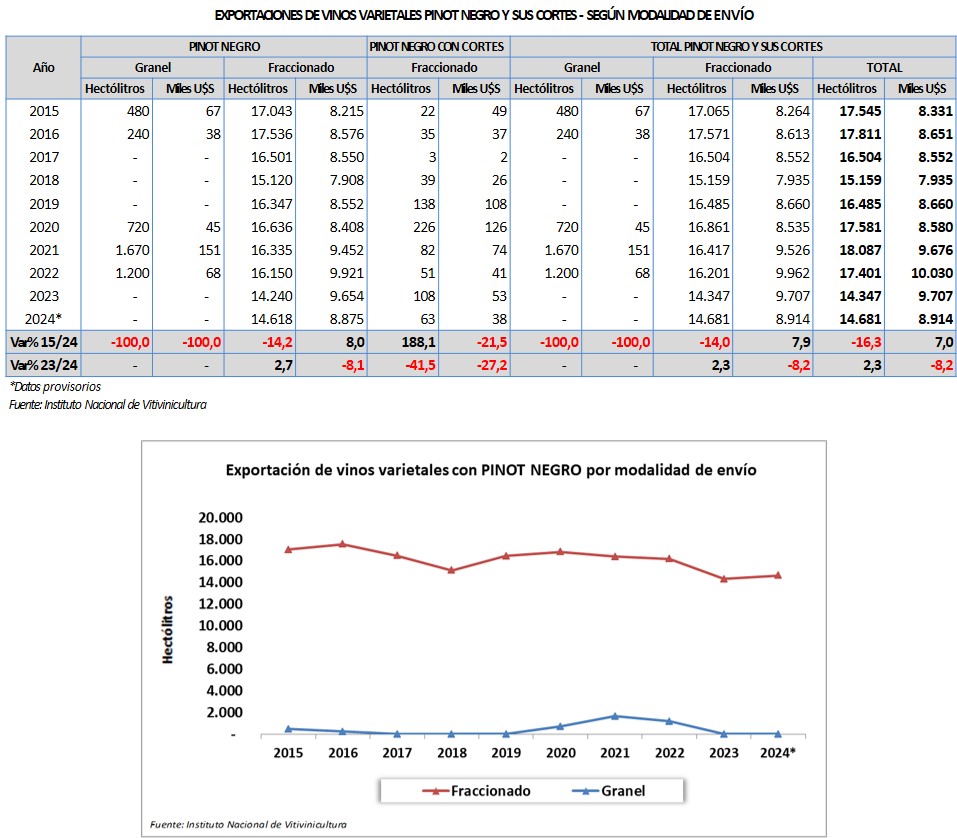Click the Var% 15/24 row label
This screenshot has height=838, width=957.
[43, 341]
